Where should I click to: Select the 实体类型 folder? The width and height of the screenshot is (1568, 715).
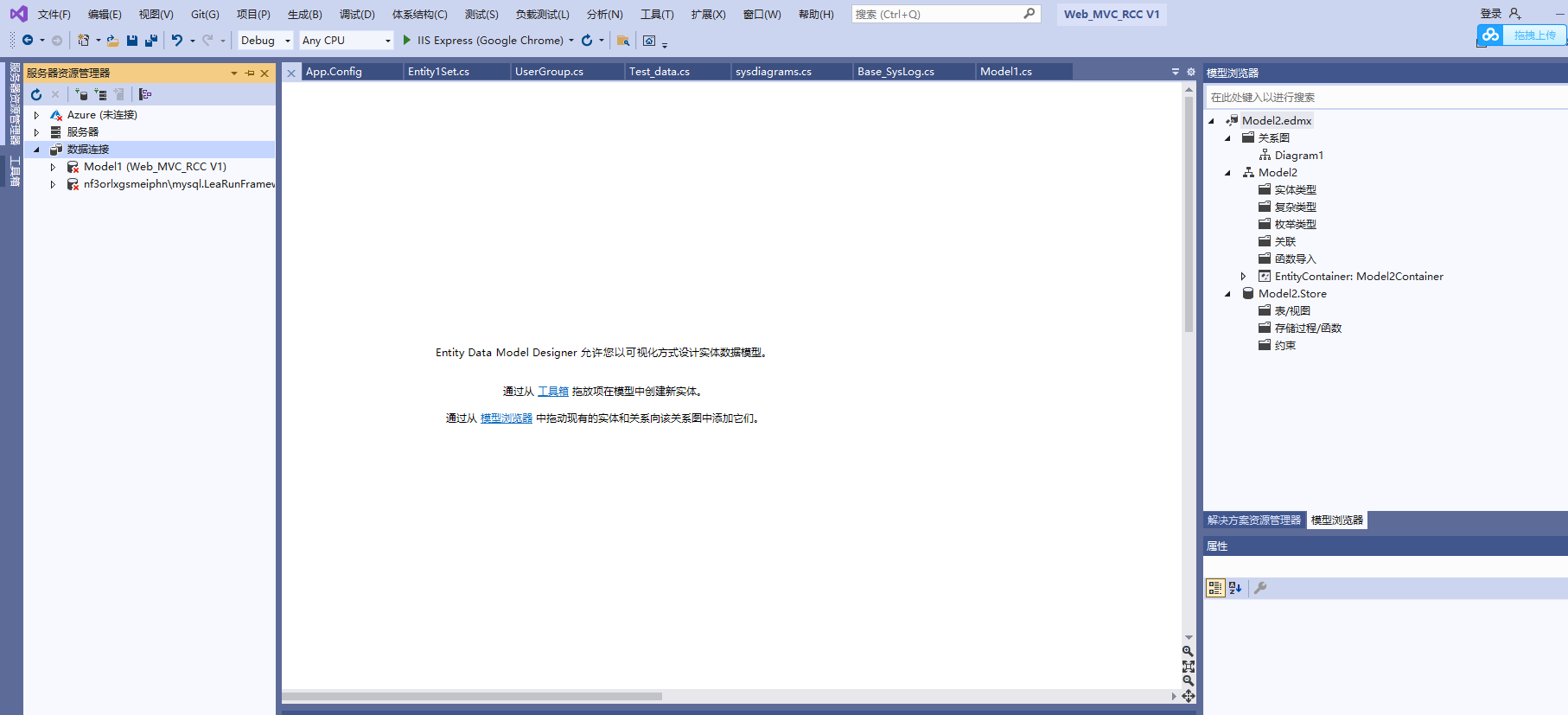pos(1295,190)
